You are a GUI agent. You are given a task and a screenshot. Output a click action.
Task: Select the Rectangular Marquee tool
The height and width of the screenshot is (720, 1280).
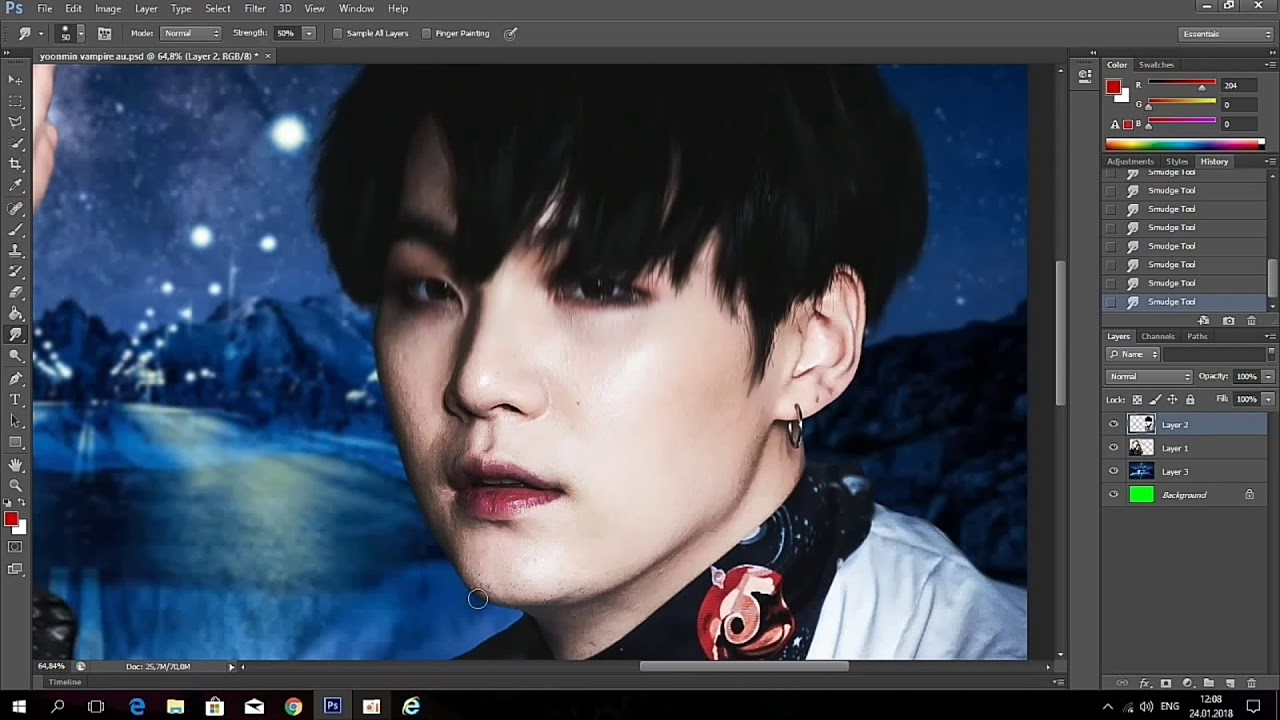pos(15,101)
